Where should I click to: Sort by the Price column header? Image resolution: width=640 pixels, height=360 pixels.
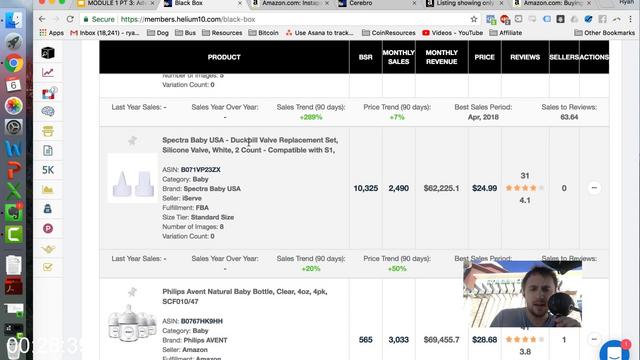(x=484, y=57)
